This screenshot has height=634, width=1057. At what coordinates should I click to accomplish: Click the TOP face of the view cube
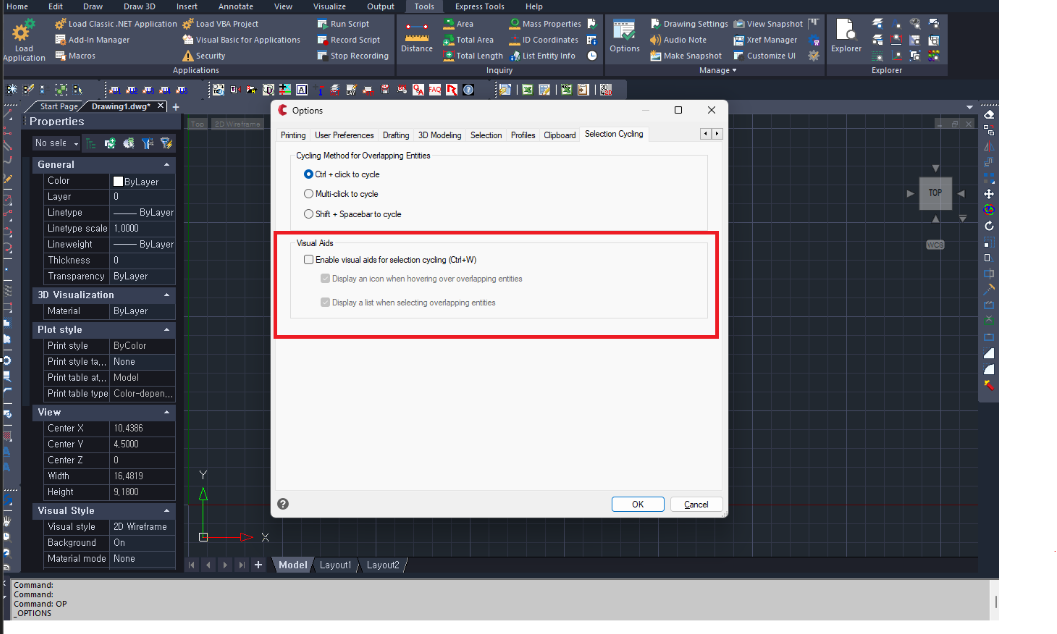point(935,193)
